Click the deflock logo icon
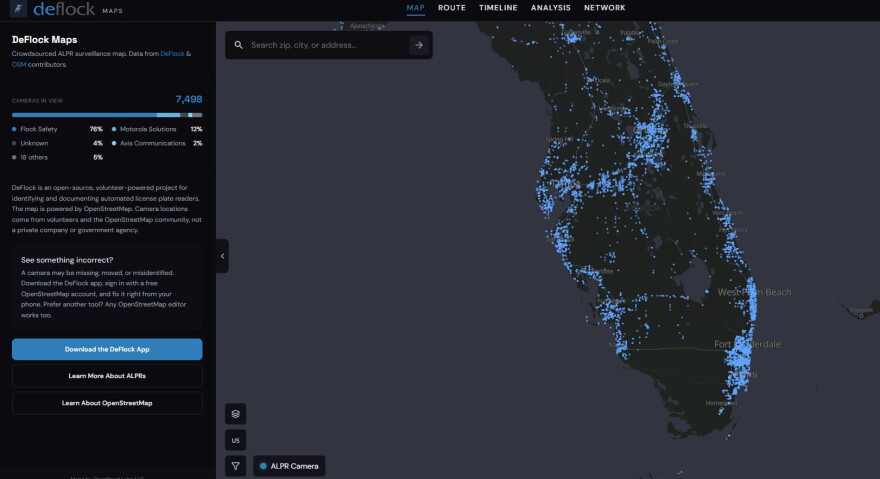The image size is (880, 479). point(19,9)
